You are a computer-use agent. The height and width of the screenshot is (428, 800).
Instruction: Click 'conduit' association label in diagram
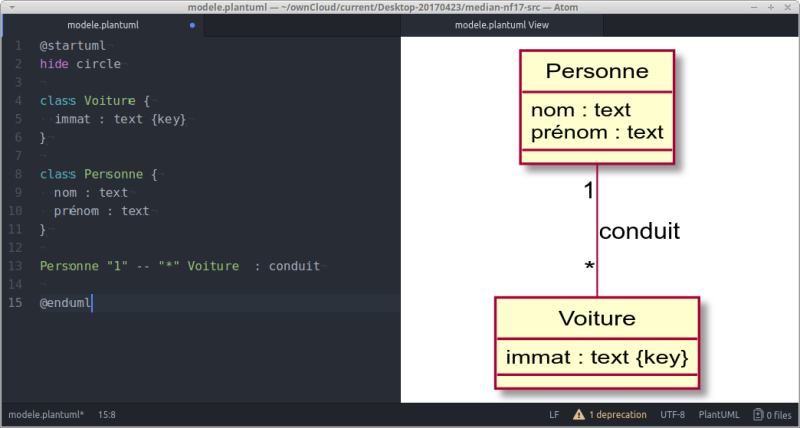(639, 232)
